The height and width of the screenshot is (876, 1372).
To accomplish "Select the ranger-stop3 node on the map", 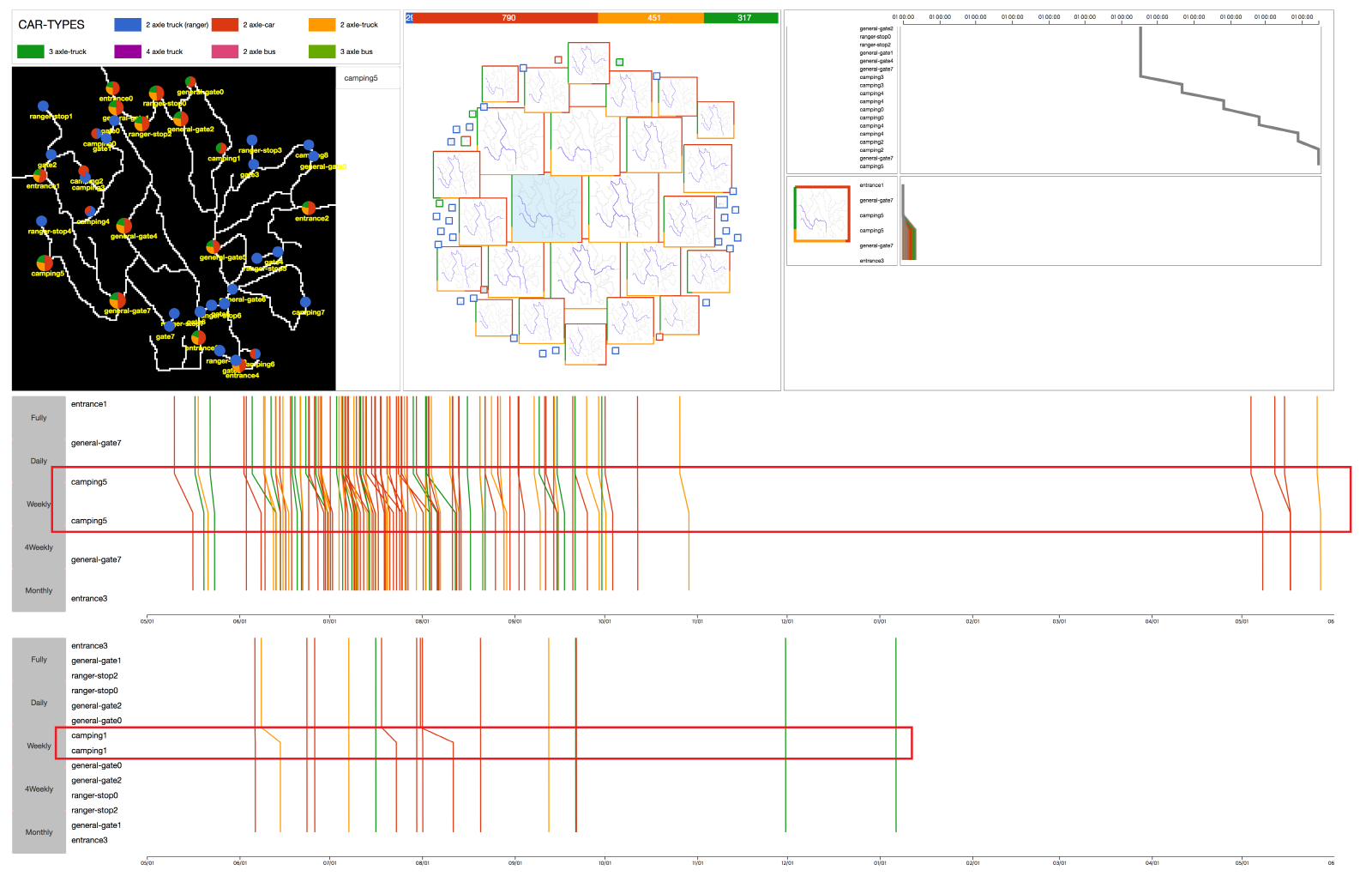I will click(252, 140).
